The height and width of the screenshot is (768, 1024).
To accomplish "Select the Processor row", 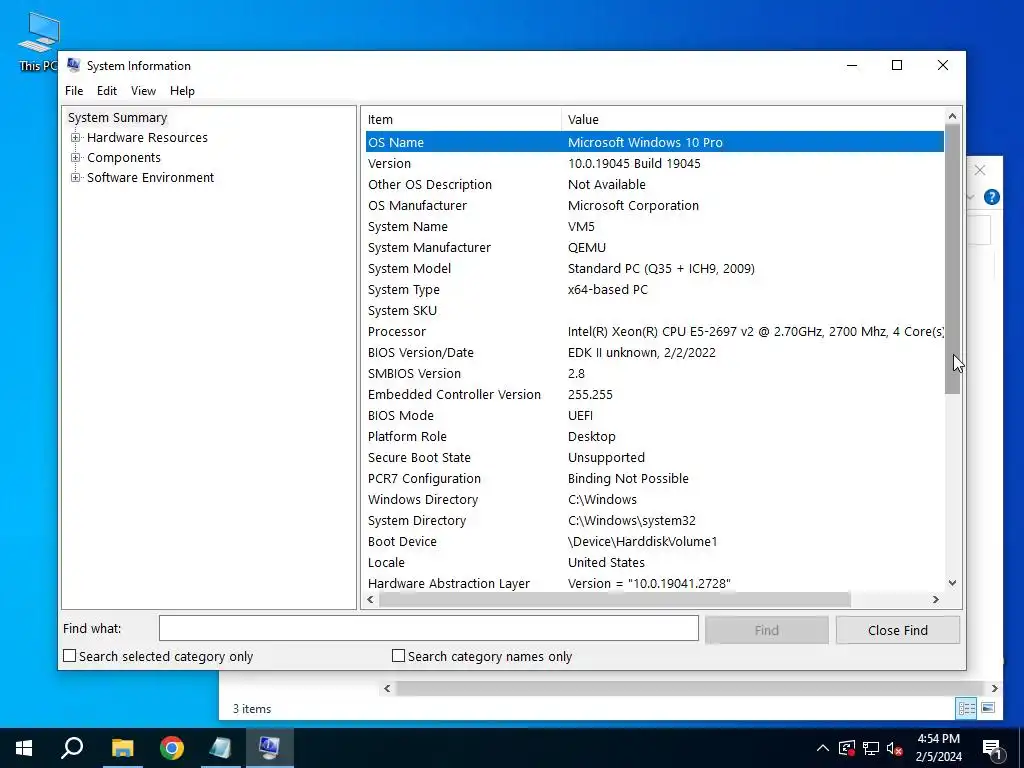I will tap(654, 332).
